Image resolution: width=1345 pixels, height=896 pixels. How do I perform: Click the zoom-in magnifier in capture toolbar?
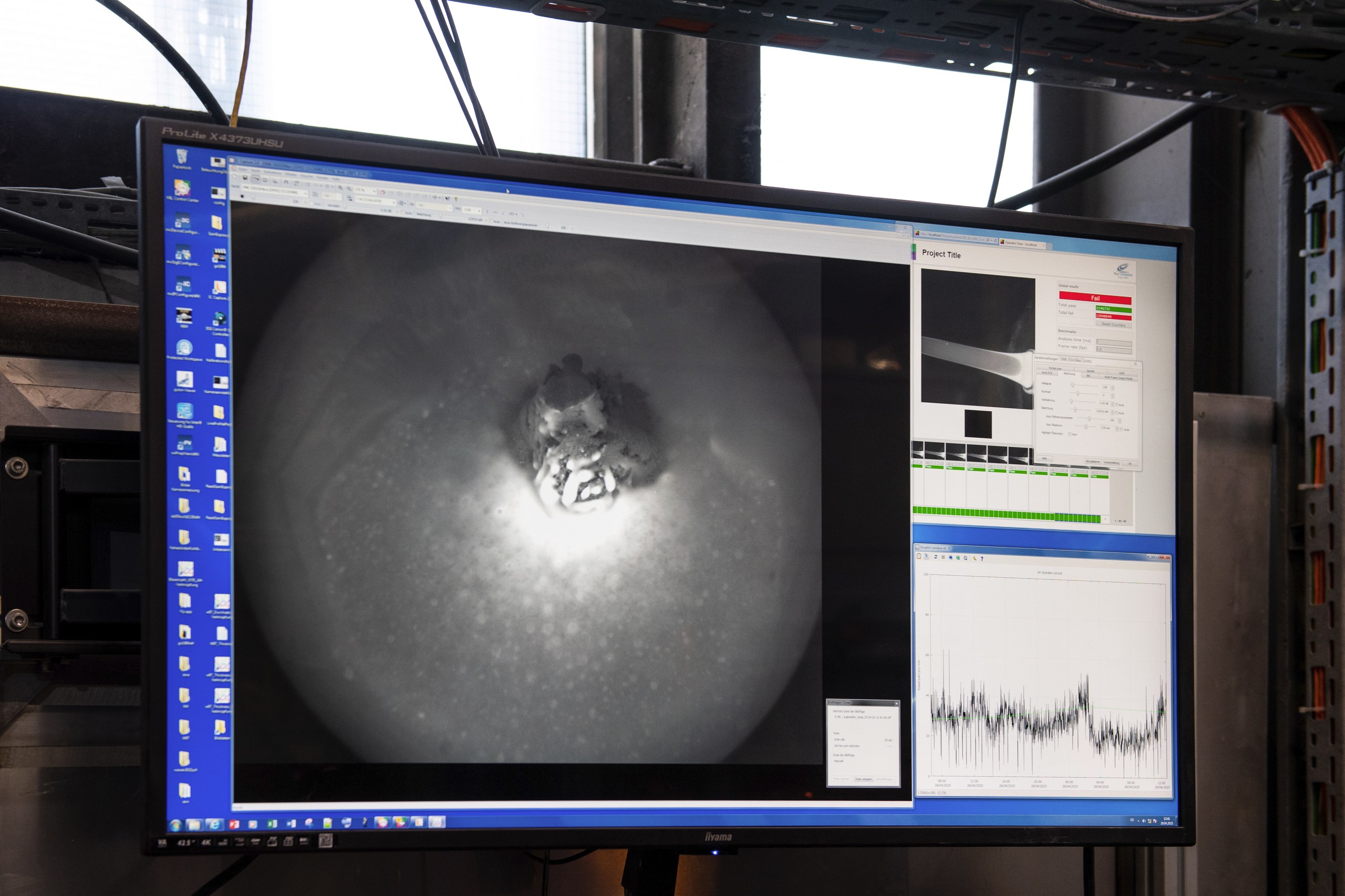pyautogui.click(x=340, y=189)
